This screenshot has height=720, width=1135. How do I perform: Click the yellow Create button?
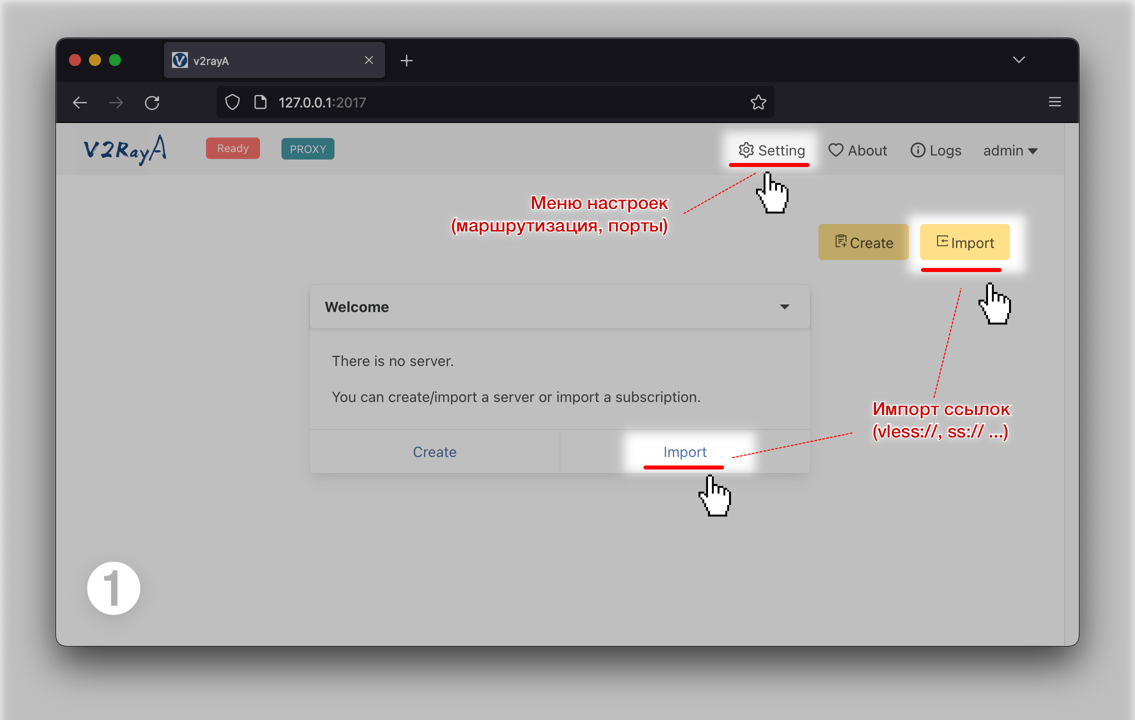(x=863, y=242)
